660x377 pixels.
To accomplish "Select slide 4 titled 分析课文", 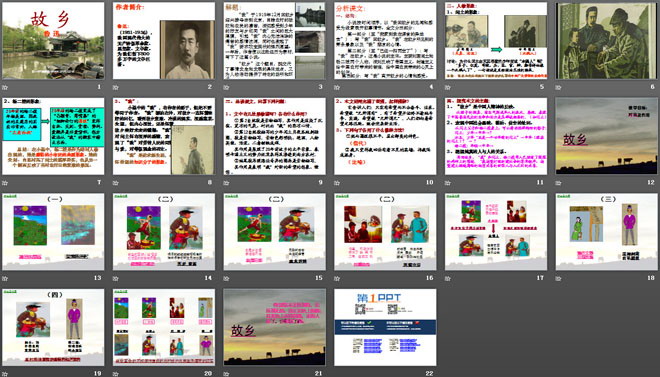I will 385,41.
